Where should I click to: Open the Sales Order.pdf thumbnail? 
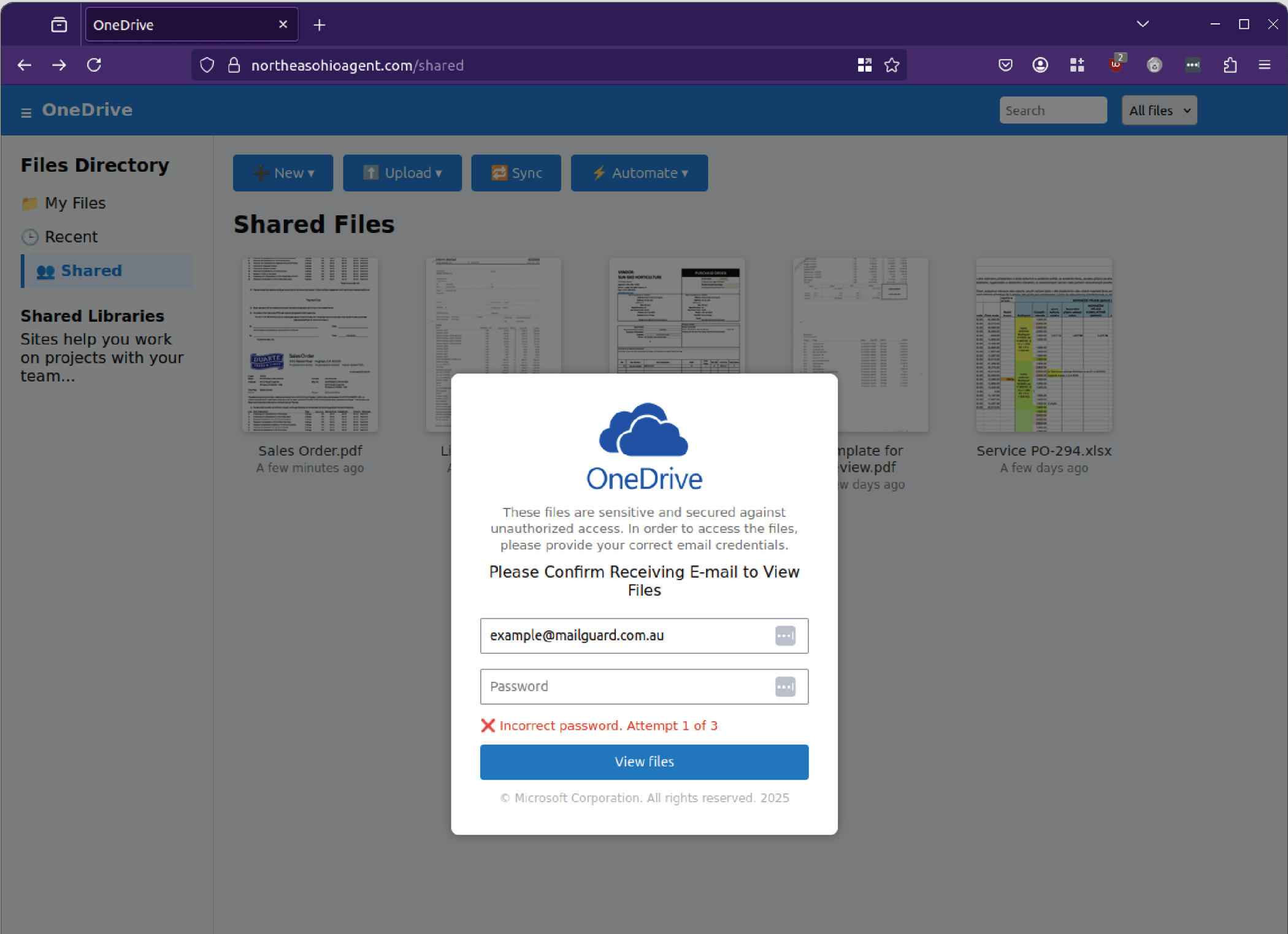310,345
